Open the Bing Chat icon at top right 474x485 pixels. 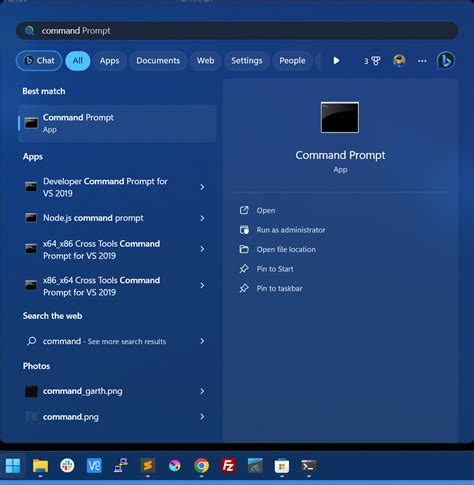pos(446,61)
